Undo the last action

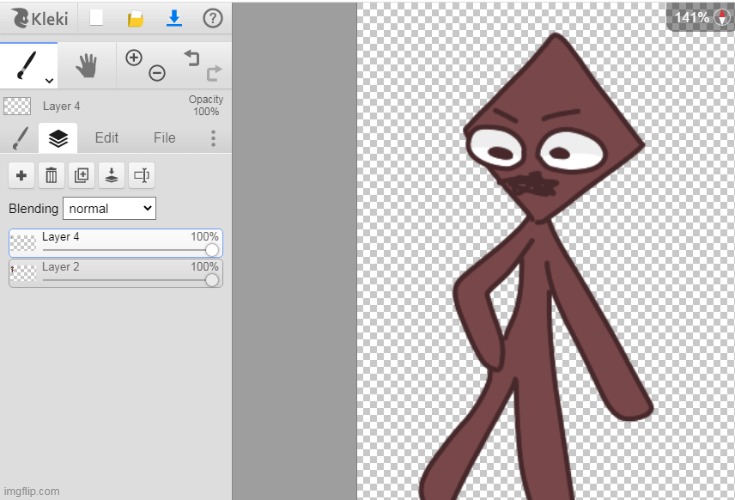point(191,58)
